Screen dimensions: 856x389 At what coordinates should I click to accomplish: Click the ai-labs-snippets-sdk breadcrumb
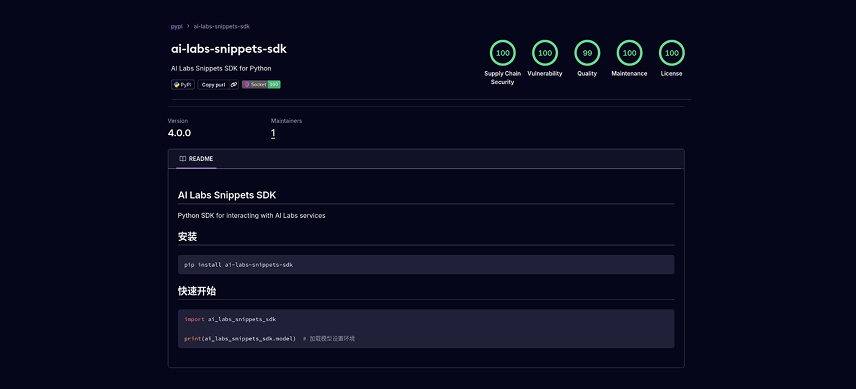click(222, 26)
